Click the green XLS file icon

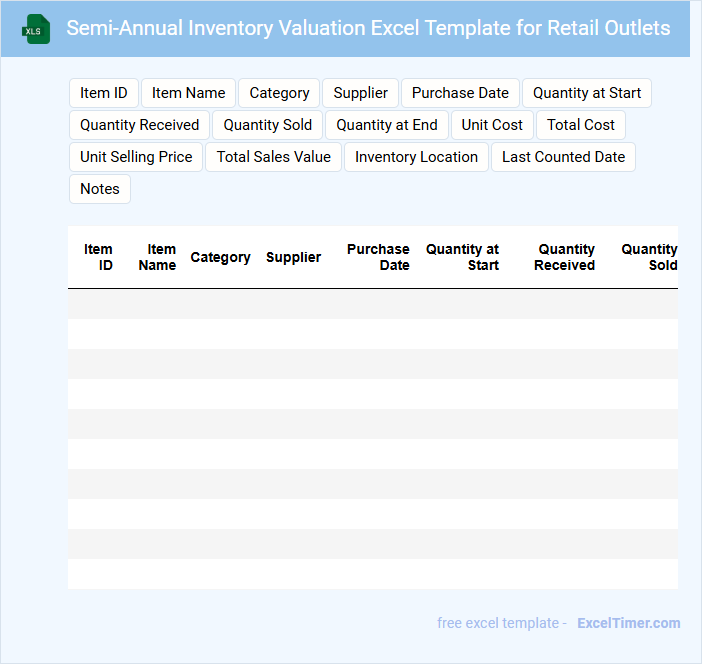(x=36, y=29)
